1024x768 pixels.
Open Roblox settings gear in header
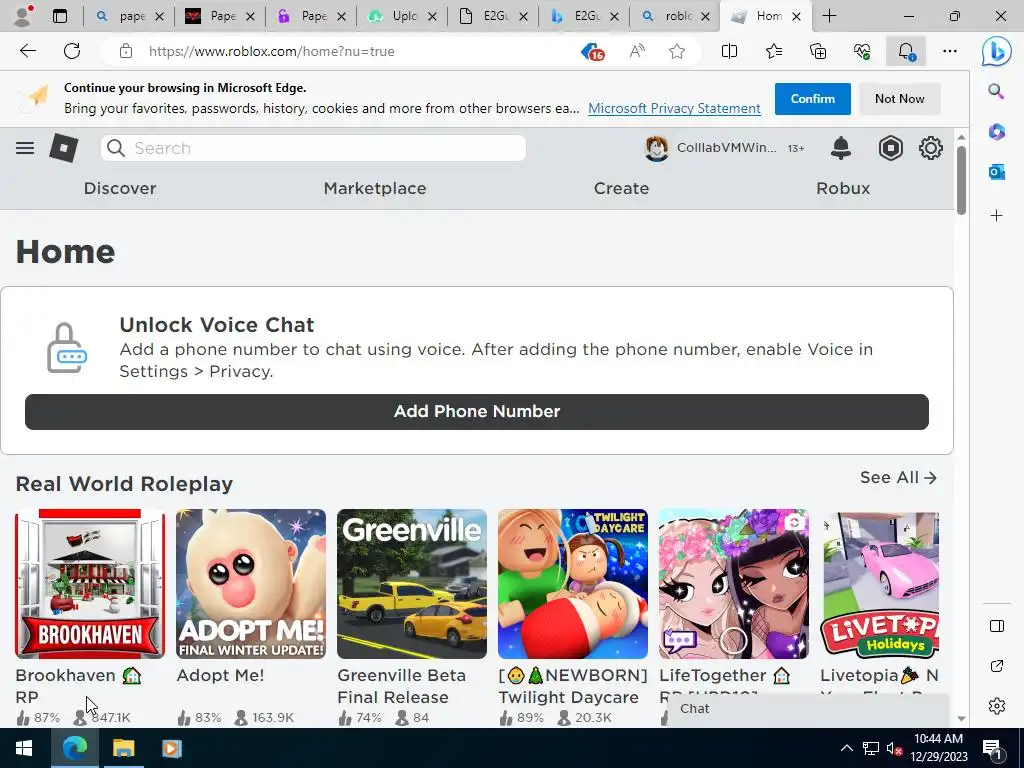(931, 148)
